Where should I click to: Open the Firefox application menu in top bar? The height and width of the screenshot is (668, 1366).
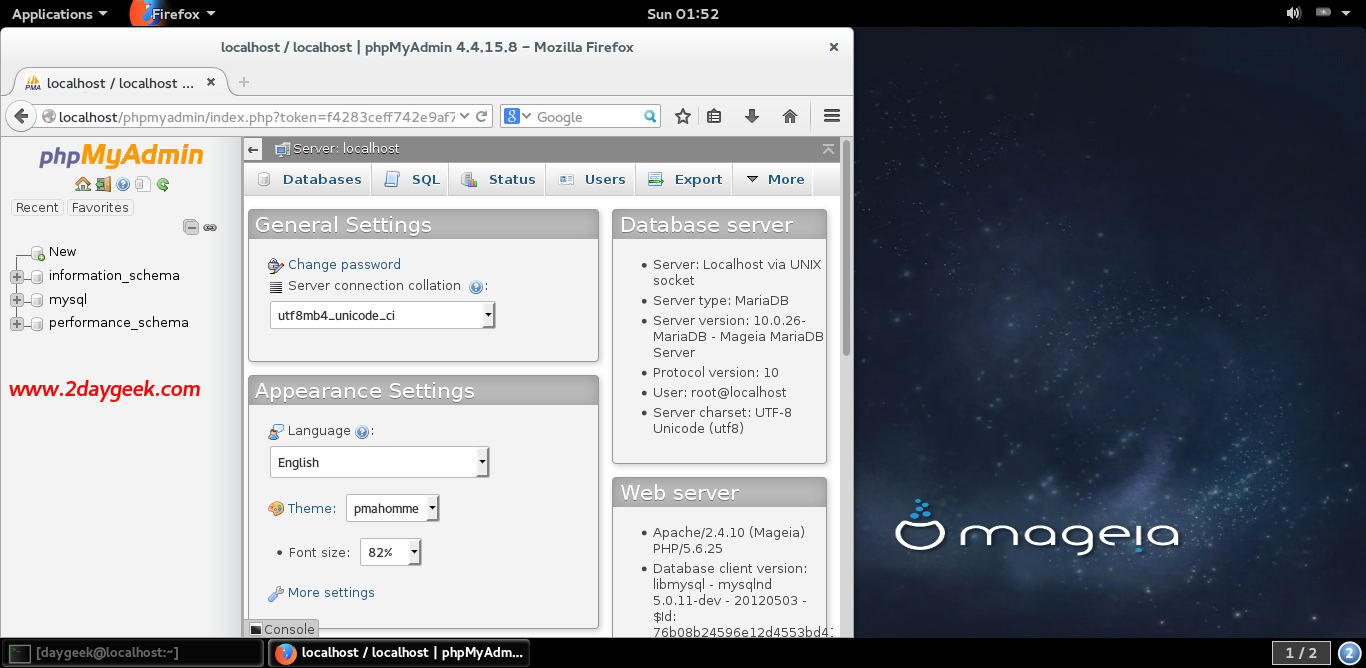[173, 13]
